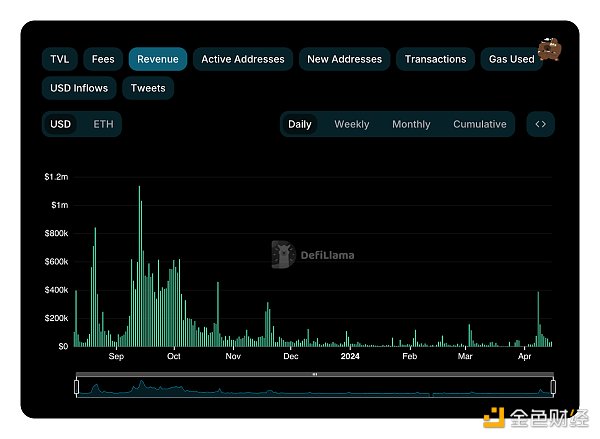Click the left handle of range slider
Image resolution: width=600 pixels, height=439 pixels.
click(77, 386)
